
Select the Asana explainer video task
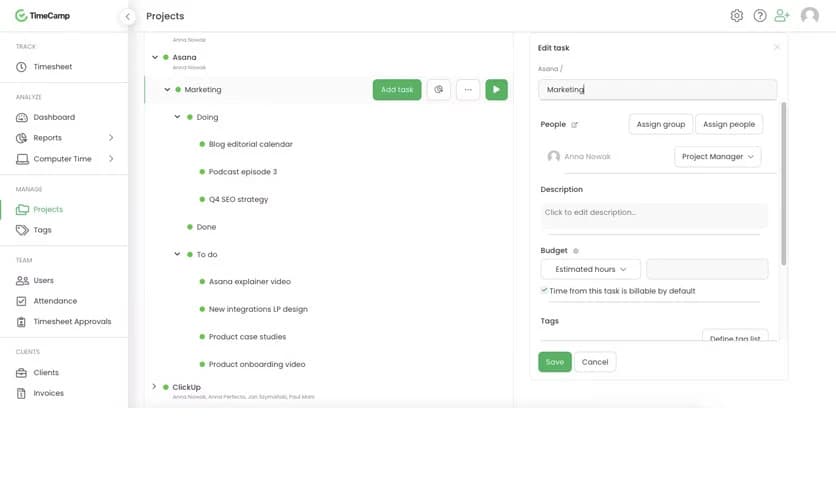[250, 281]
